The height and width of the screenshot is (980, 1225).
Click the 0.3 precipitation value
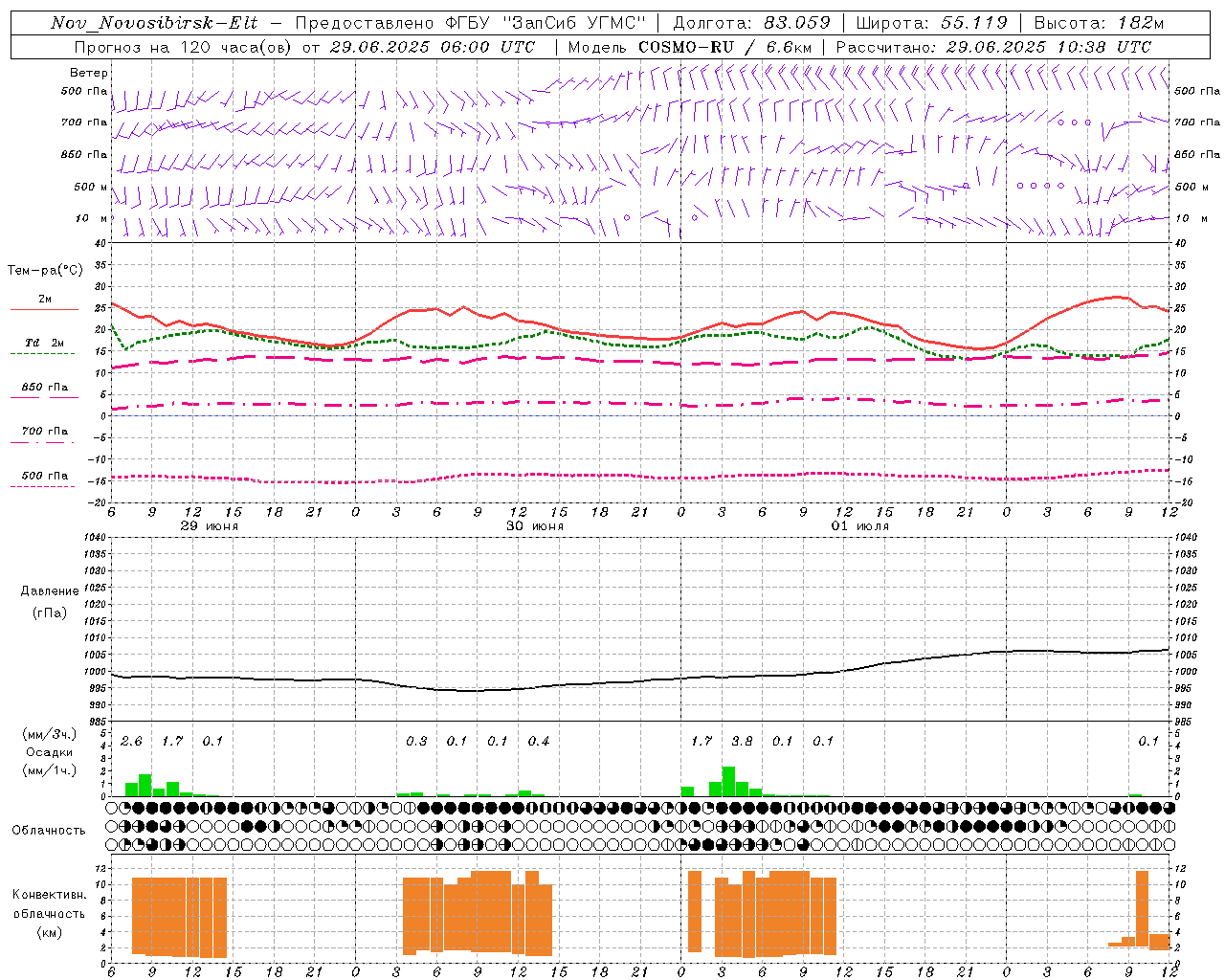click(416, 742)
